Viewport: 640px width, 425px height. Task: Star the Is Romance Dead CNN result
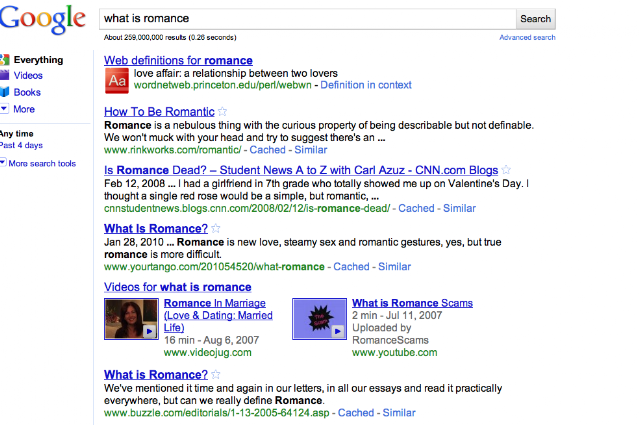click(x=507, y=169)
